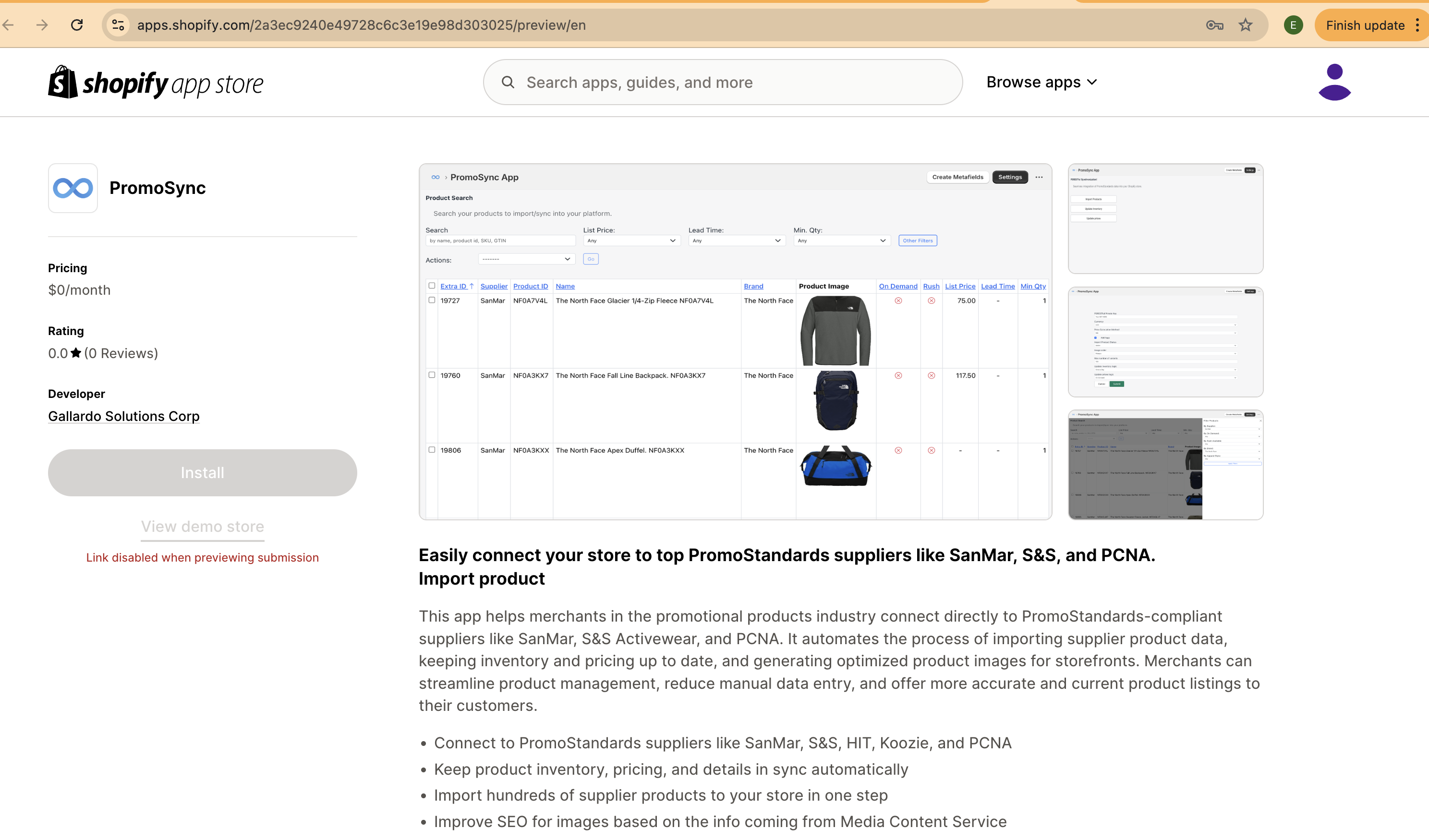
Task: Open the third thumbnail showing filter panel
Action: (x=1165, y=465)
